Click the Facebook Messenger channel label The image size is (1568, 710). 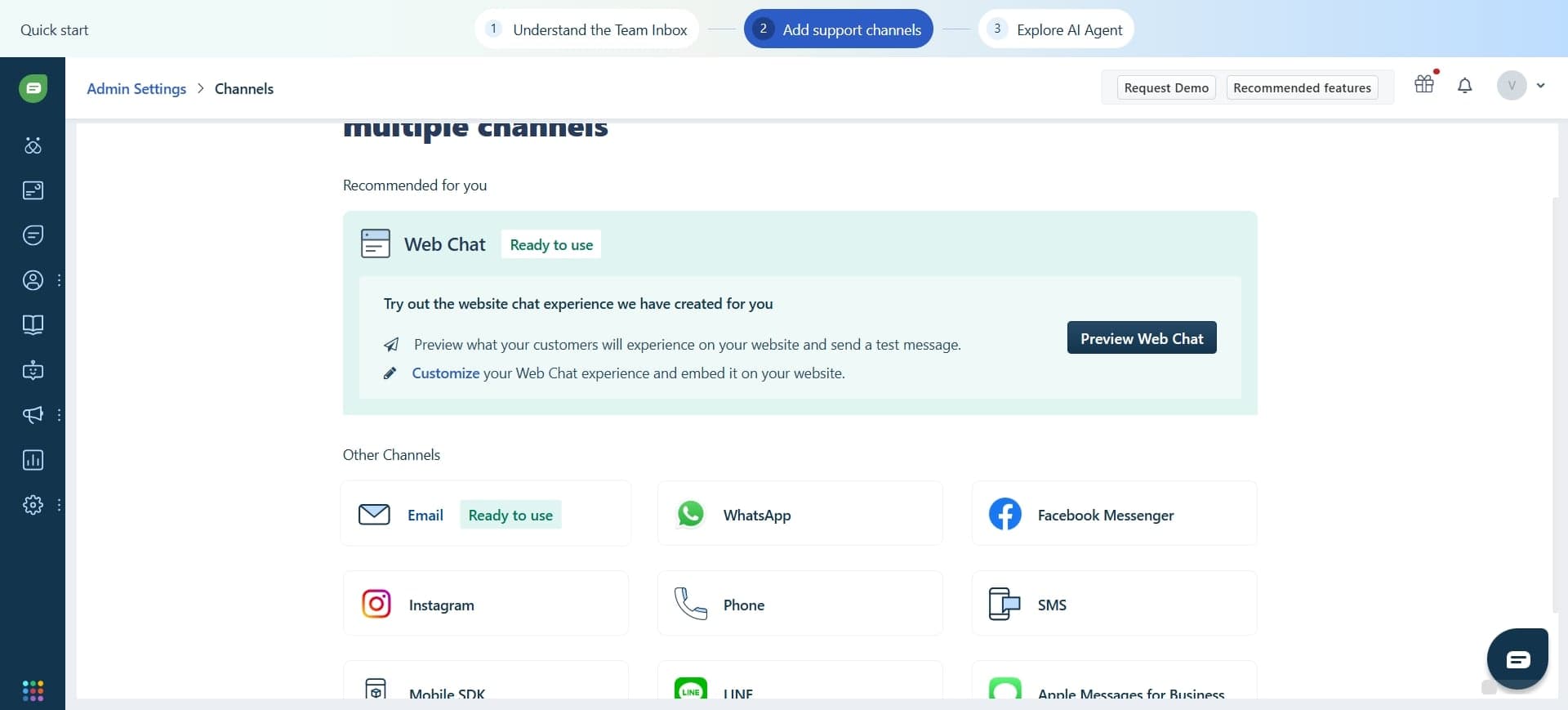pos(1106,515)
